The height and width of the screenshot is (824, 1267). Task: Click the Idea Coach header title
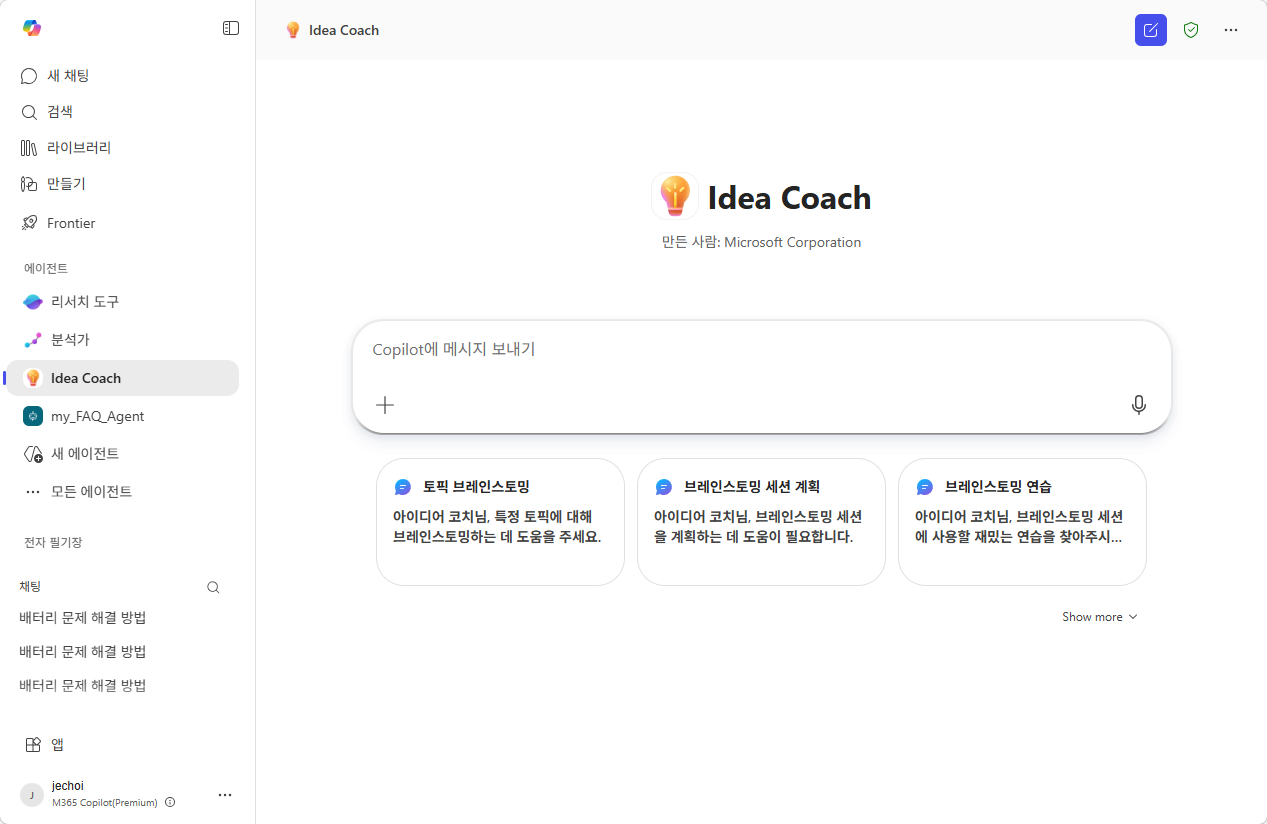[344, 30]
